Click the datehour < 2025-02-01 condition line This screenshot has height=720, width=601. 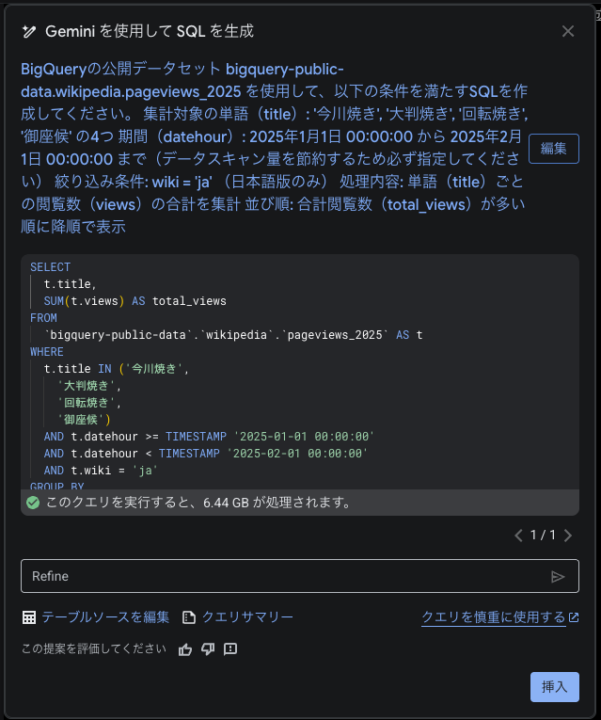206,454
